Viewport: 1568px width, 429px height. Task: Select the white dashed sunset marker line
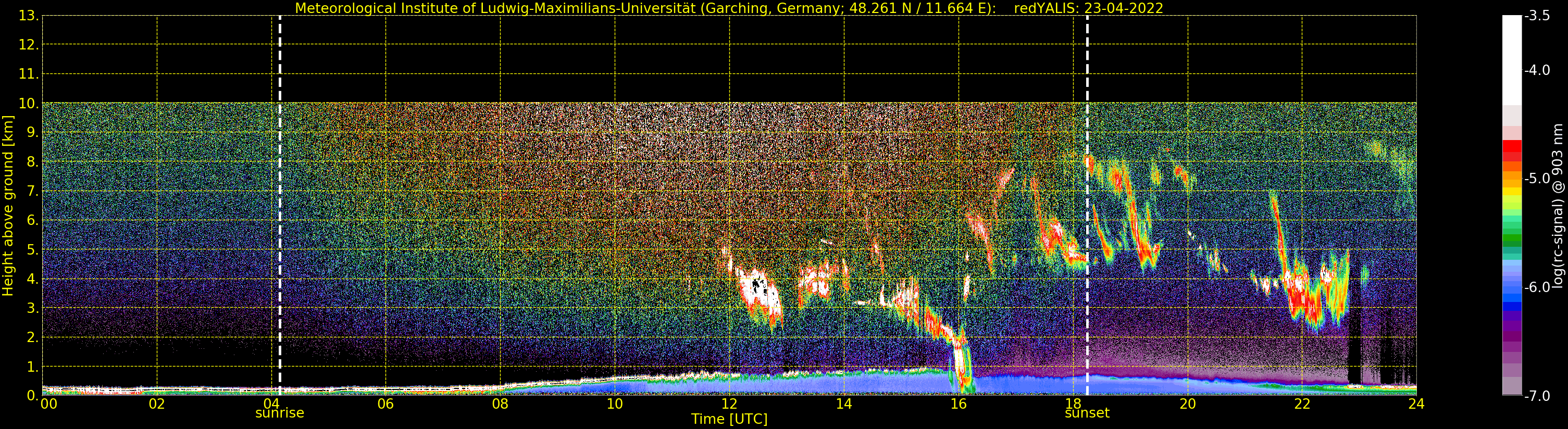1087,206
